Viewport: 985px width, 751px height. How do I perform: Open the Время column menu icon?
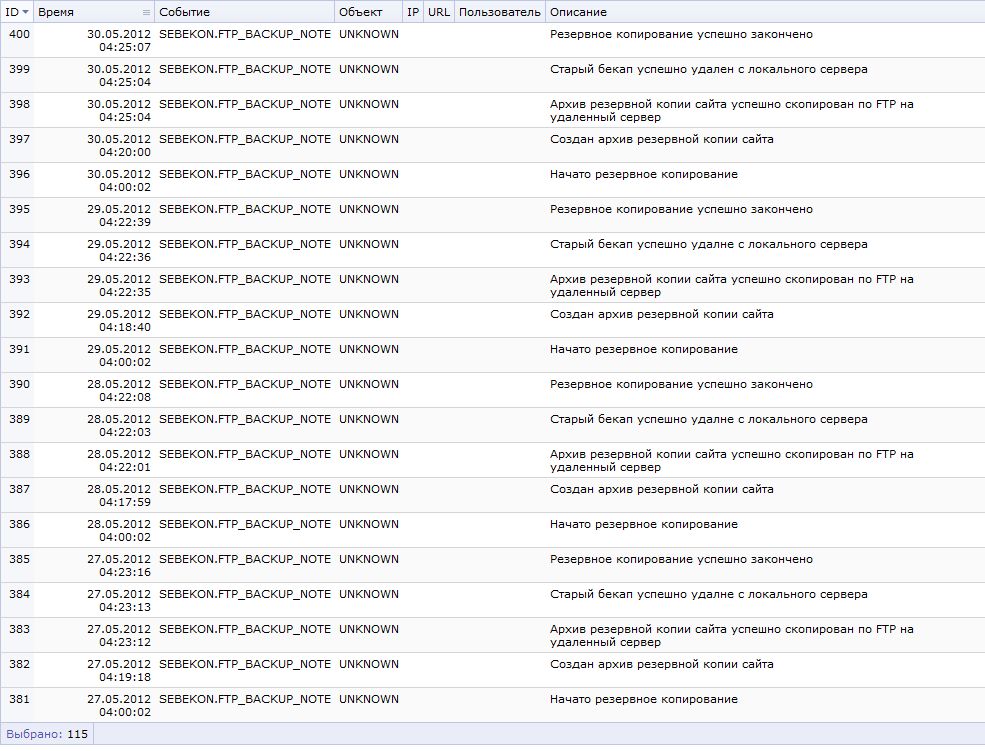146,13
